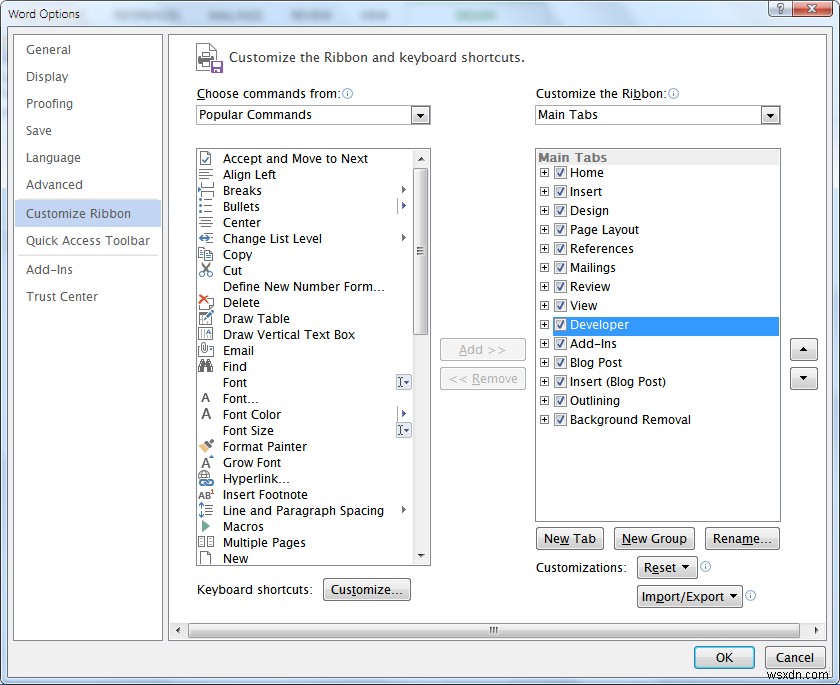This screenshot has width=840, height=685.
Task: Open the Popular Commands dropdown
Action: 420,114
